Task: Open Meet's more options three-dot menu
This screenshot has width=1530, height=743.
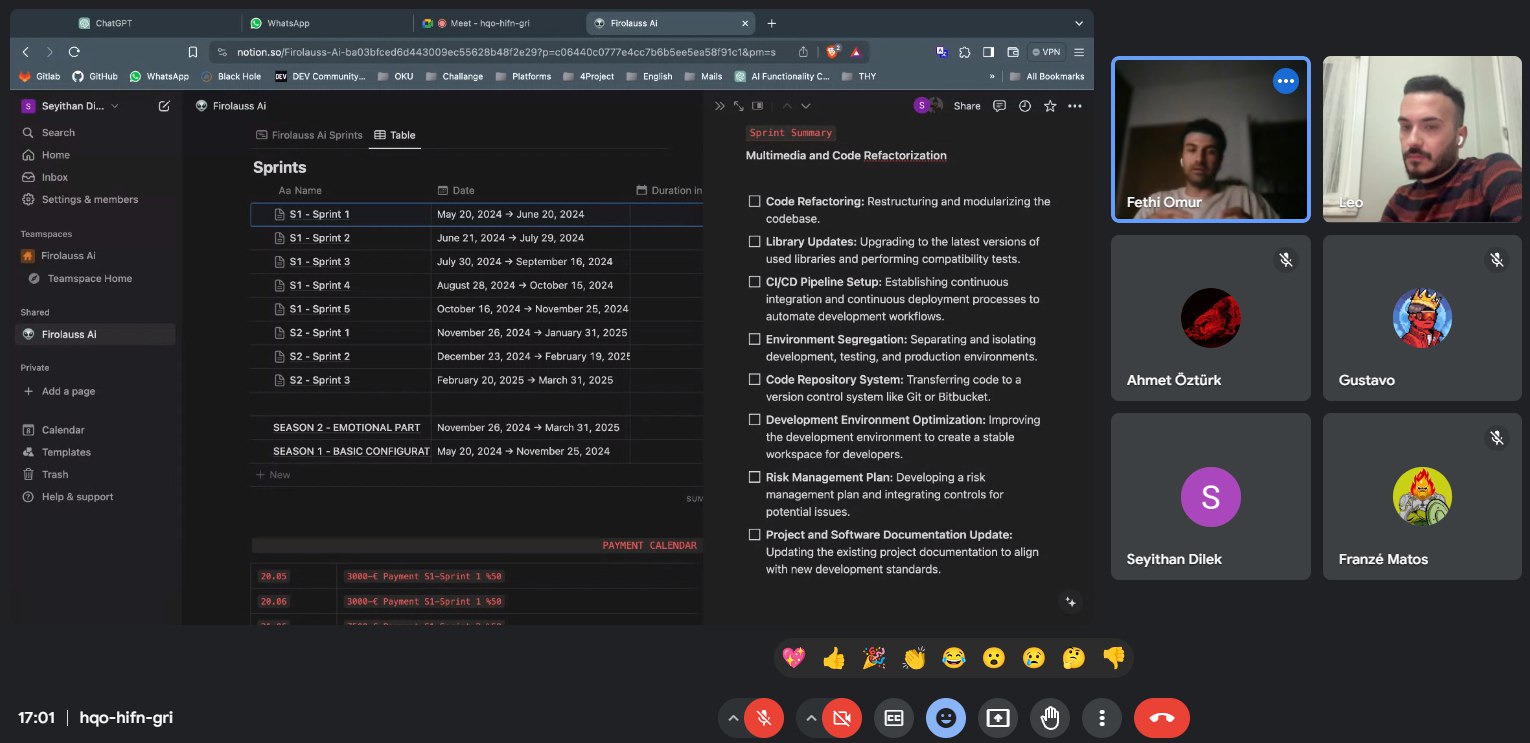Action: click(x=1102, y=718)
